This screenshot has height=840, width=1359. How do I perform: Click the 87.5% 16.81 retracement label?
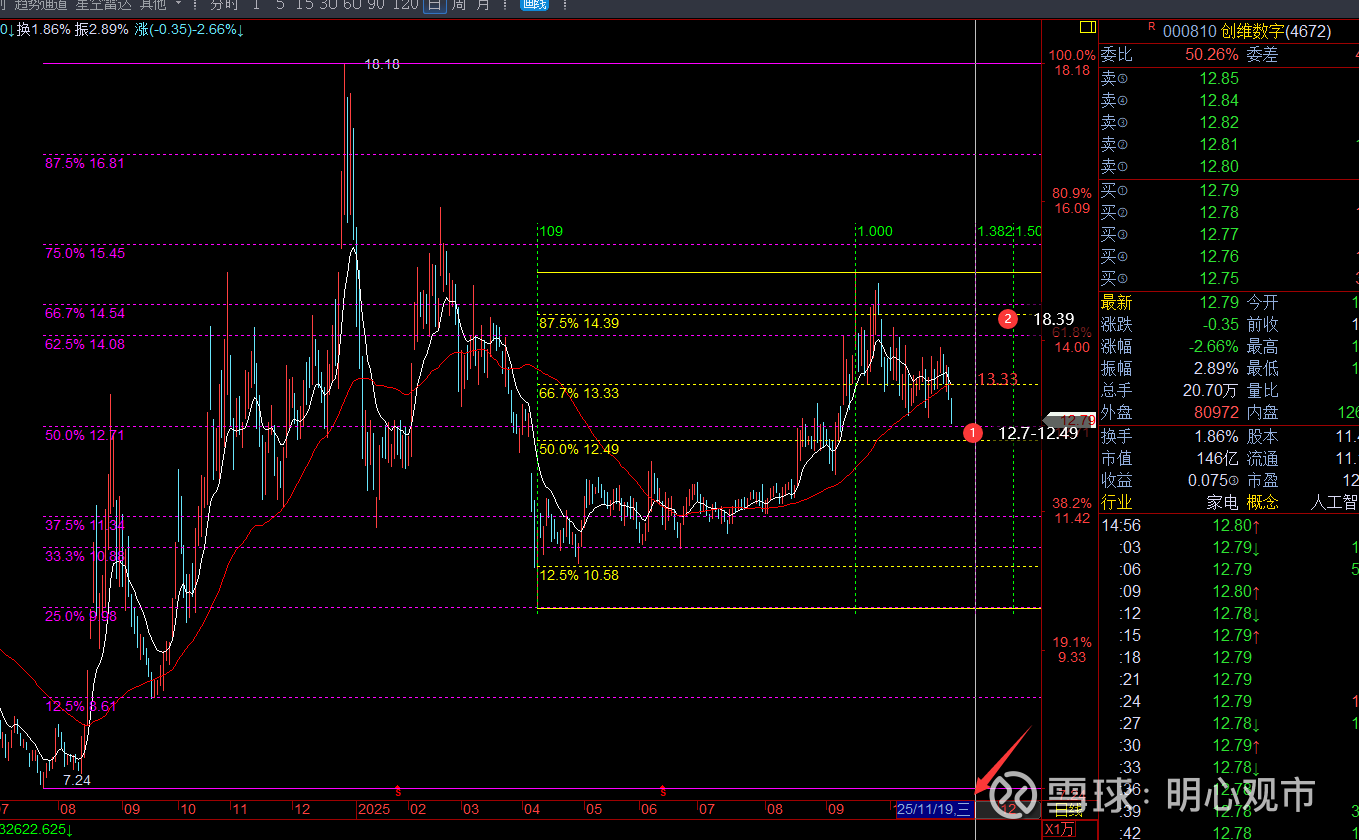85,163
